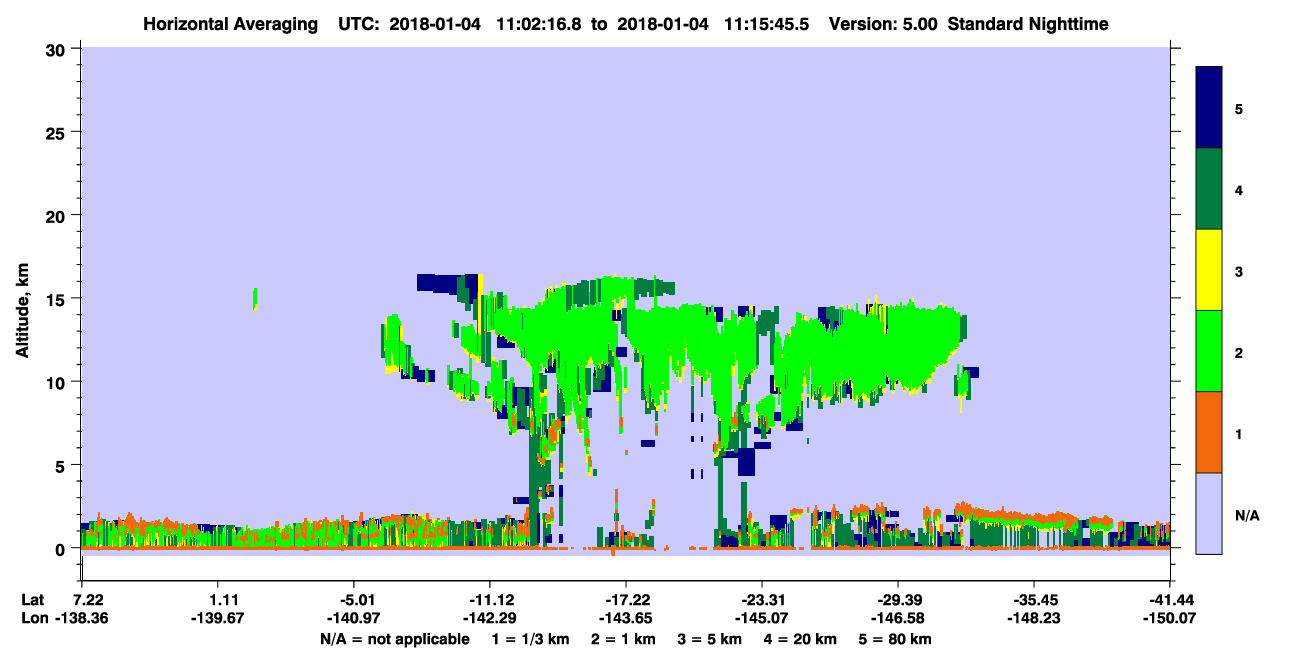This screenshot has height=667, width=1300.
Task: Click the longitude value -140.97
Action: tap(354, 618)
